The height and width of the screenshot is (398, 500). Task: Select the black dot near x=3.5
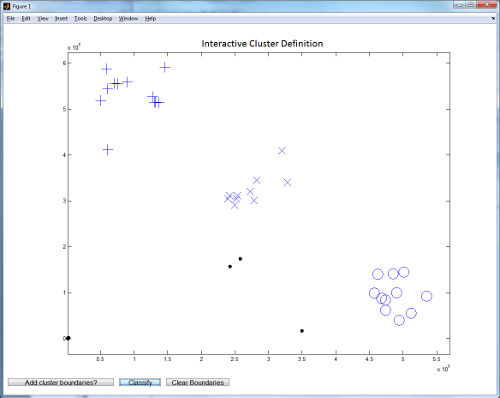pyautogui.click(x=302, y=331)
